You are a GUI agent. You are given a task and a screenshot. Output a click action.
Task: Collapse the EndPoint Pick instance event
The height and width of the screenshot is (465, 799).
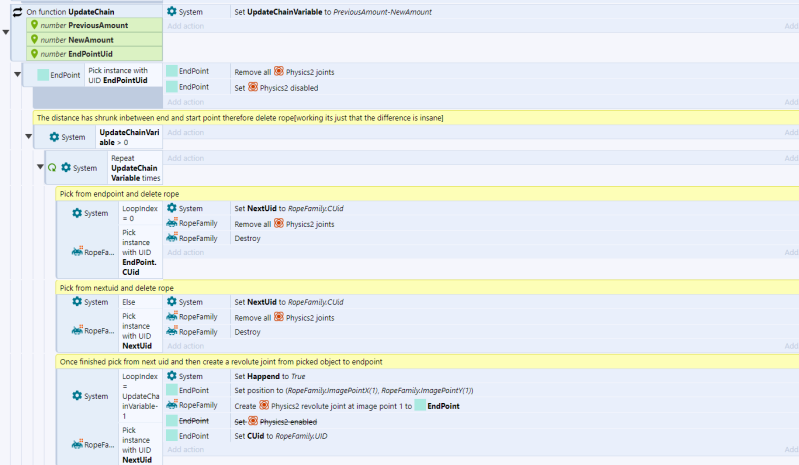pos(17,74)
